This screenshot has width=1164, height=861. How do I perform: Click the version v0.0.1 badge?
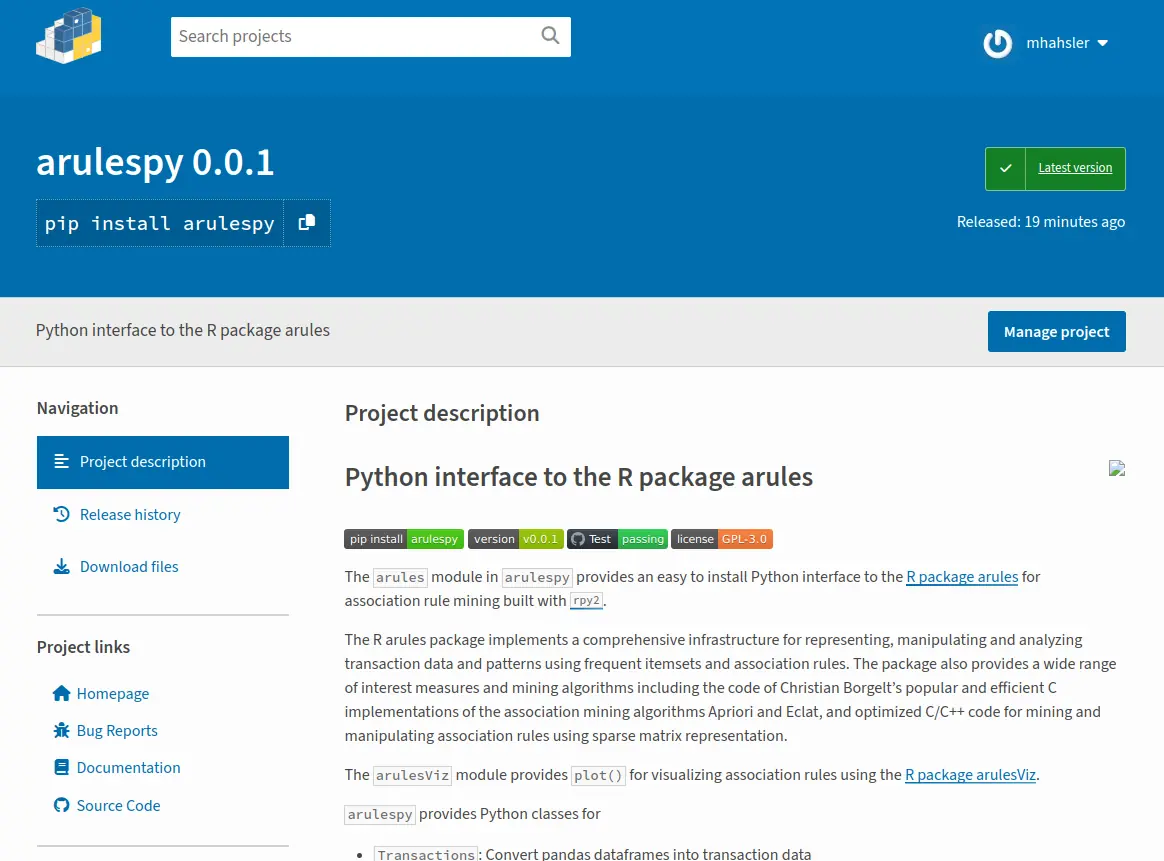pos(515,539)
